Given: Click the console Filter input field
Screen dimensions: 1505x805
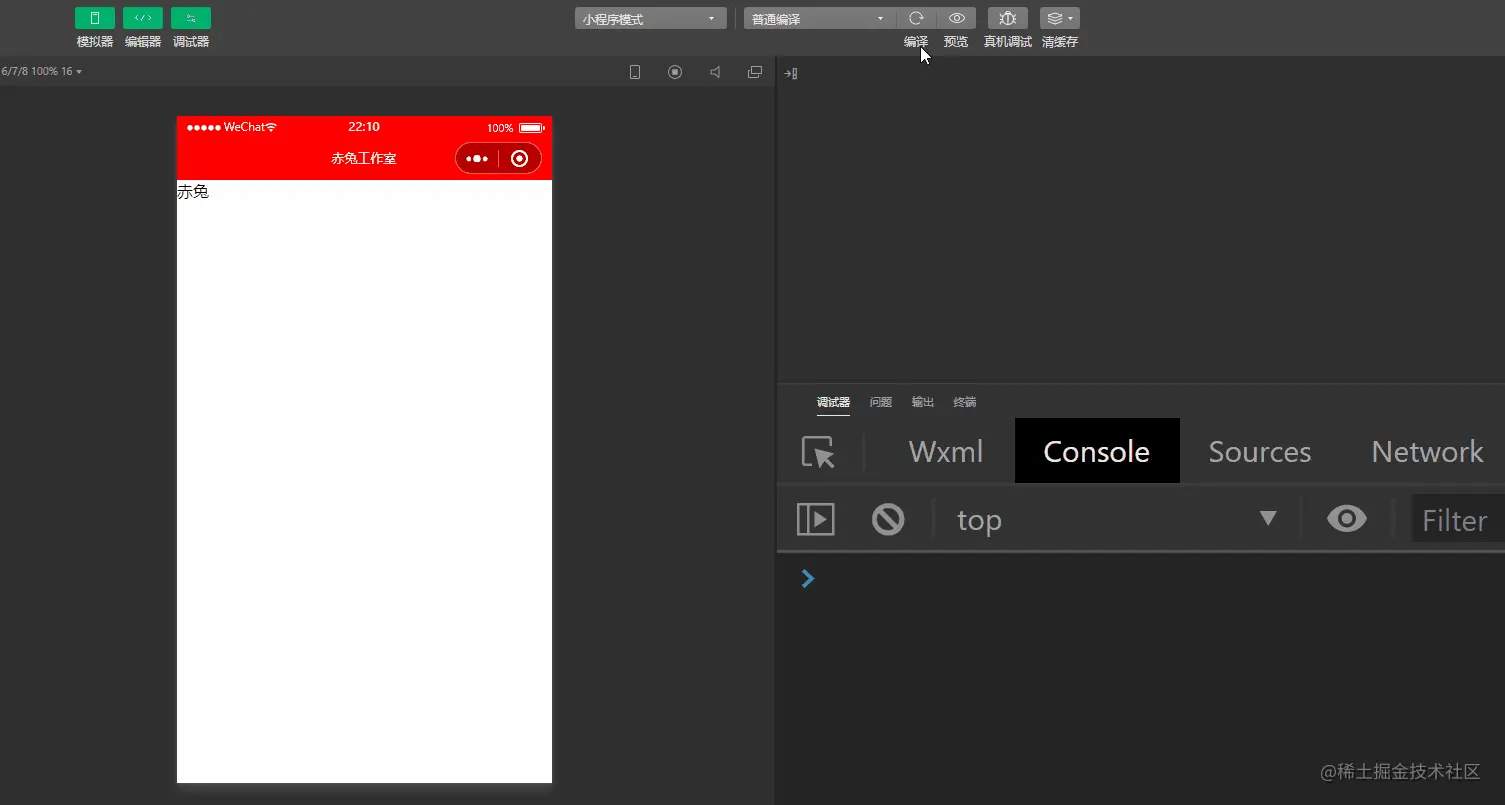Looking at the screenshot, I should coord(1458,520).
